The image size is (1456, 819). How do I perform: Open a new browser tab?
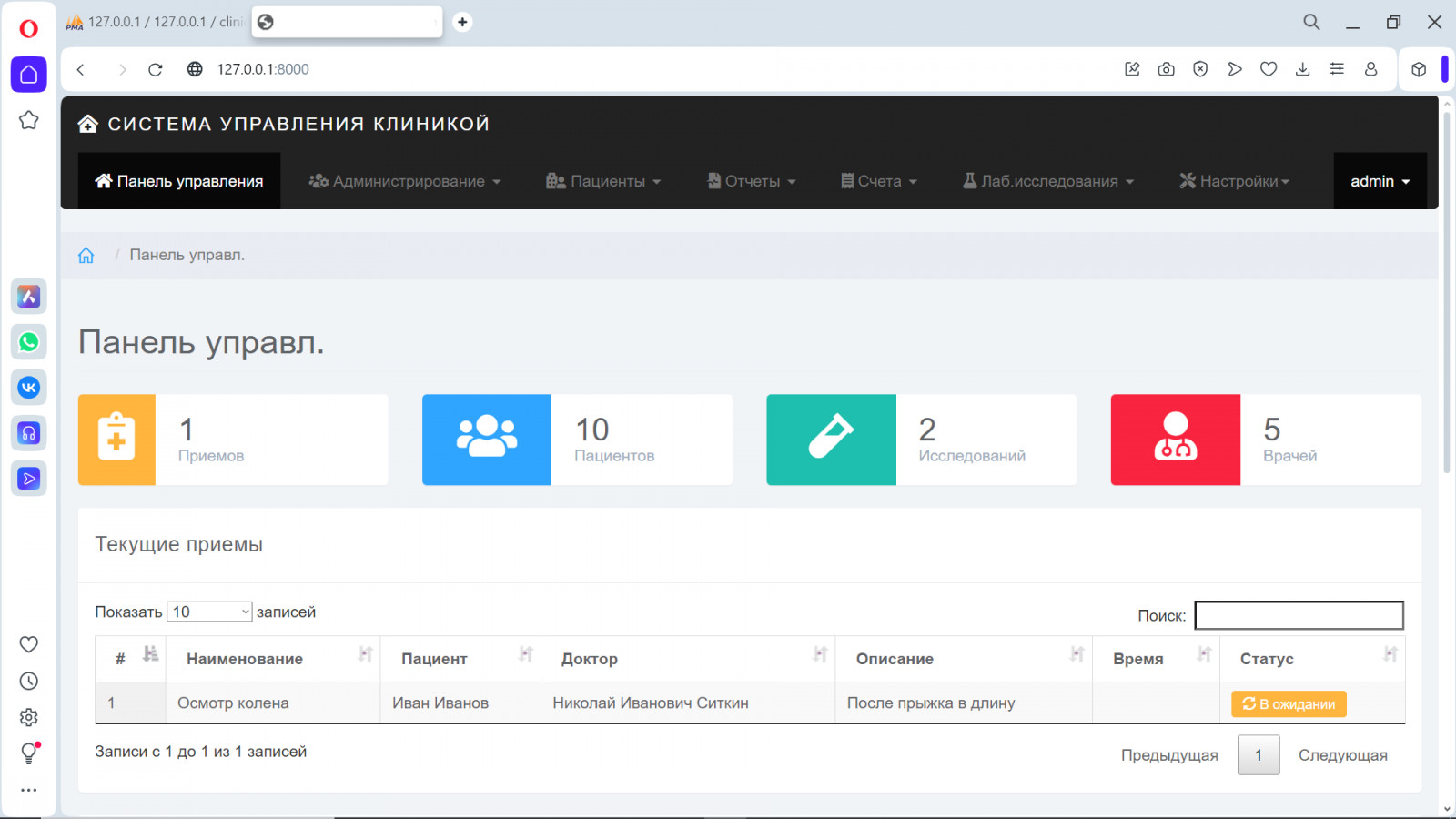click(462, 22)
